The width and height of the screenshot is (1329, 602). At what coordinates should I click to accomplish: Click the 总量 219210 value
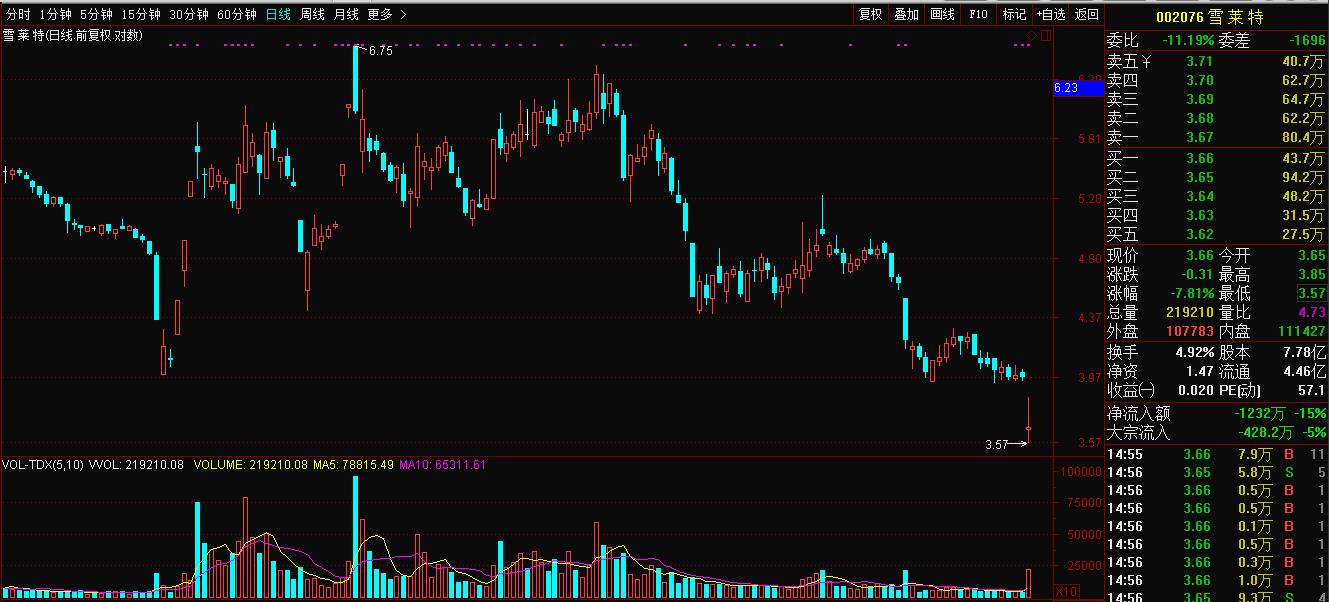pos(1190,312)
